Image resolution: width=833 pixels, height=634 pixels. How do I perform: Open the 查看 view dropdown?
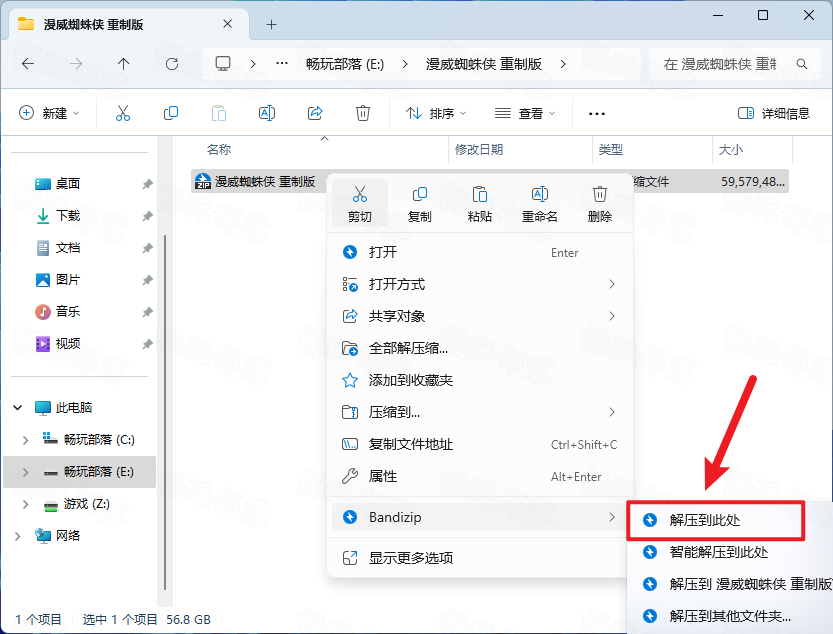pos(525,113)
